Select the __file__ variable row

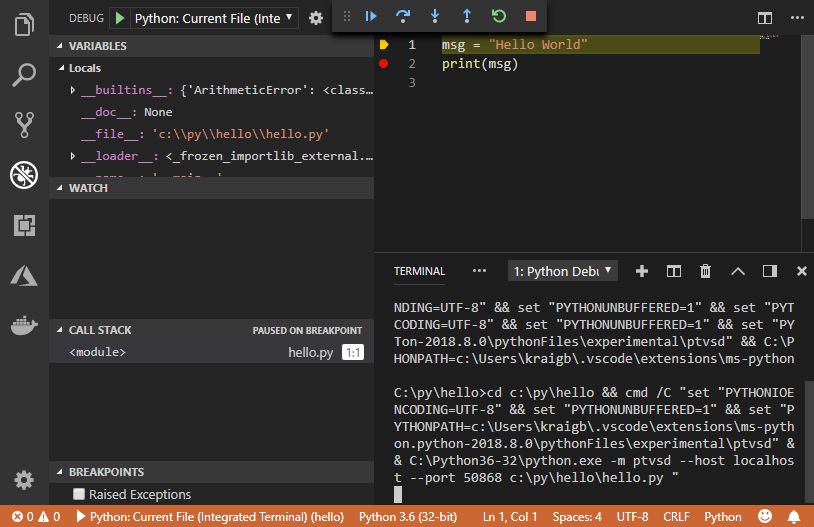[x=211, y=134]
